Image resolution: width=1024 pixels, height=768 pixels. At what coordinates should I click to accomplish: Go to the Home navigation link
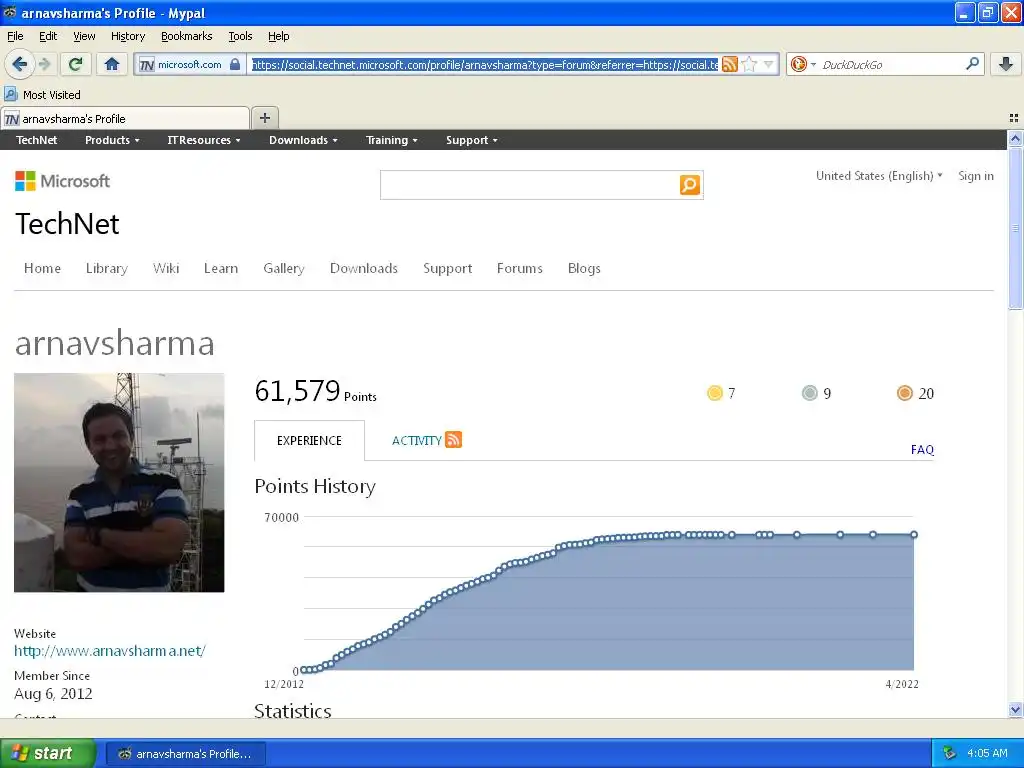pos(42,268)
